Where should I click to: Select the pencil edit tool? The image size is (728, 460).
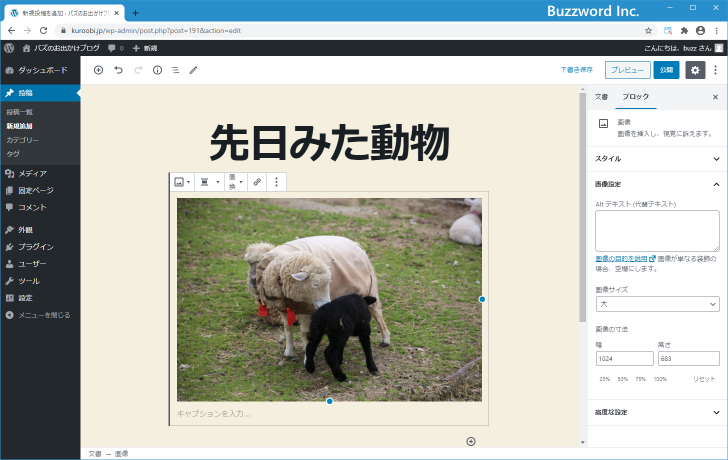coord(193,70)
